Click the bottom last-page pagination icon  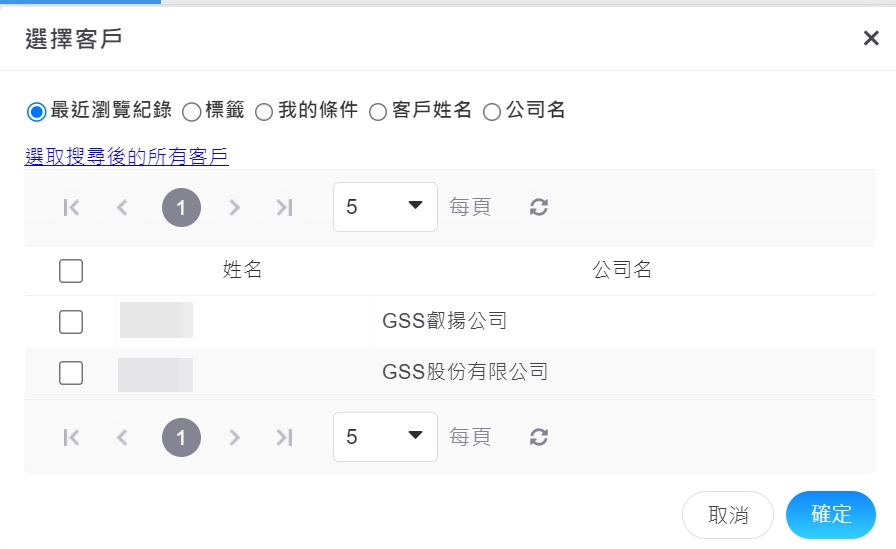[x=285, y=437]
